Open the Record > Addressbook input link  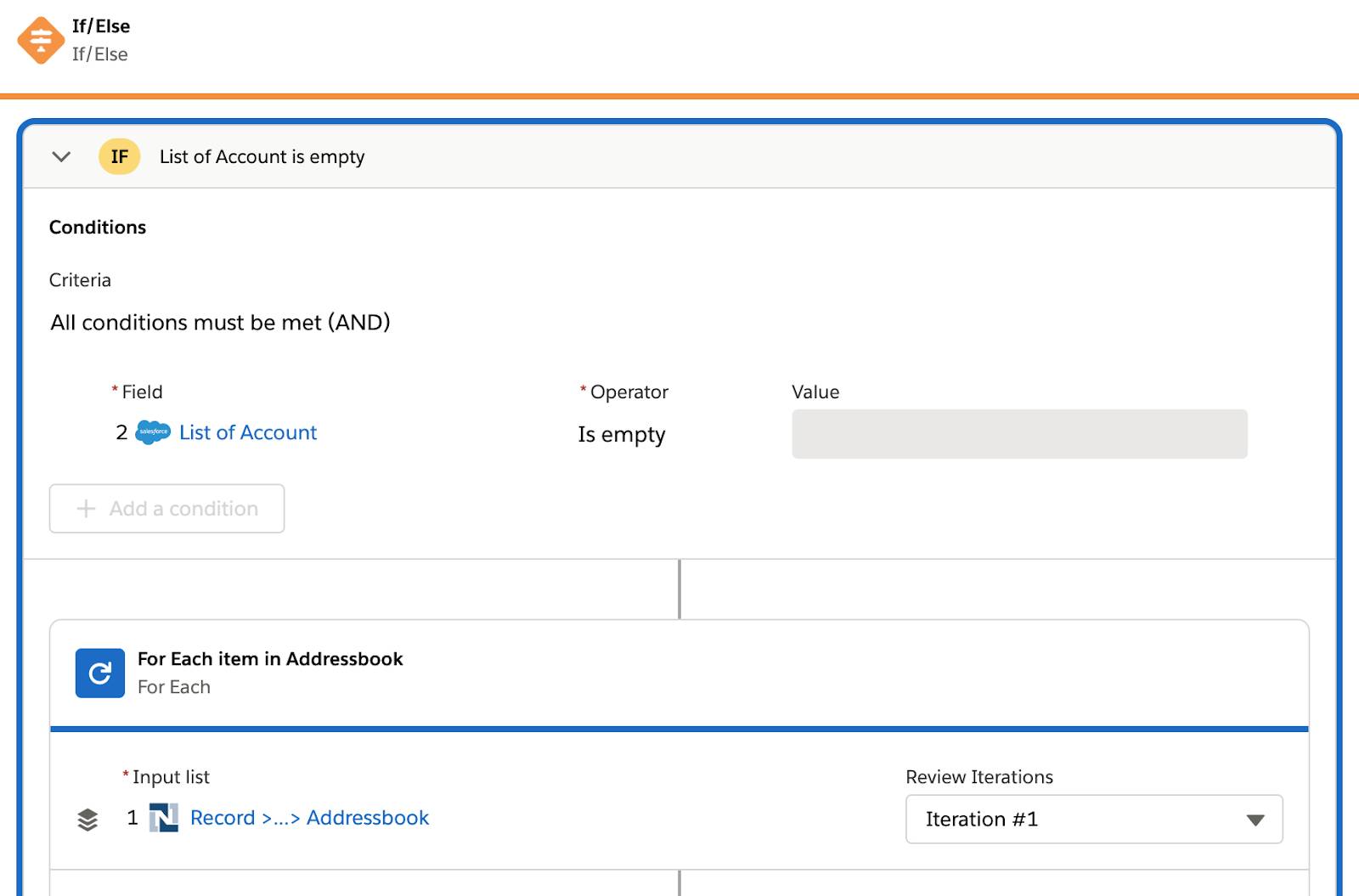coord(309,818)
